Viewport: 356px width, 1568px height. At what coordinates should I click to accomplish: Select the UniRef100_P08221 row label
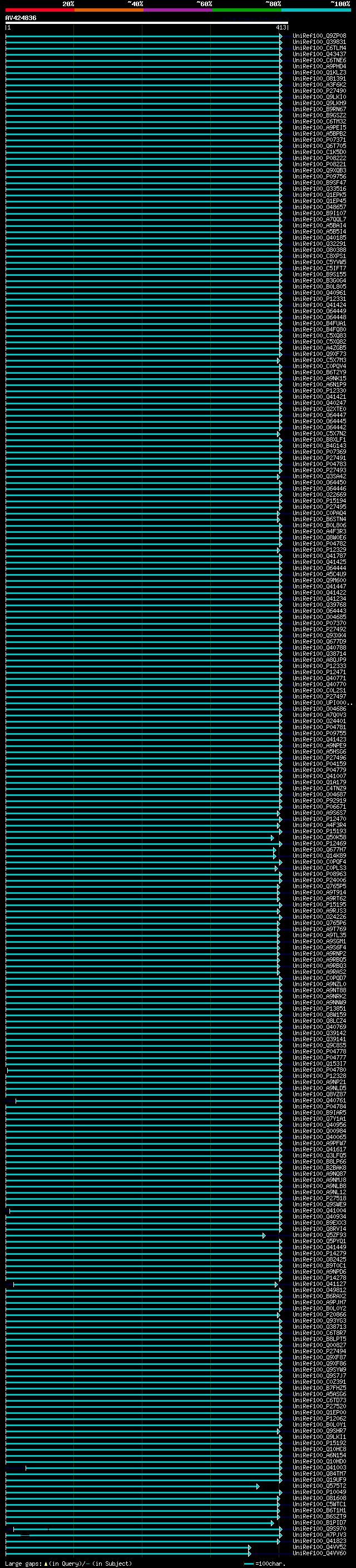[x=319, y=164]
